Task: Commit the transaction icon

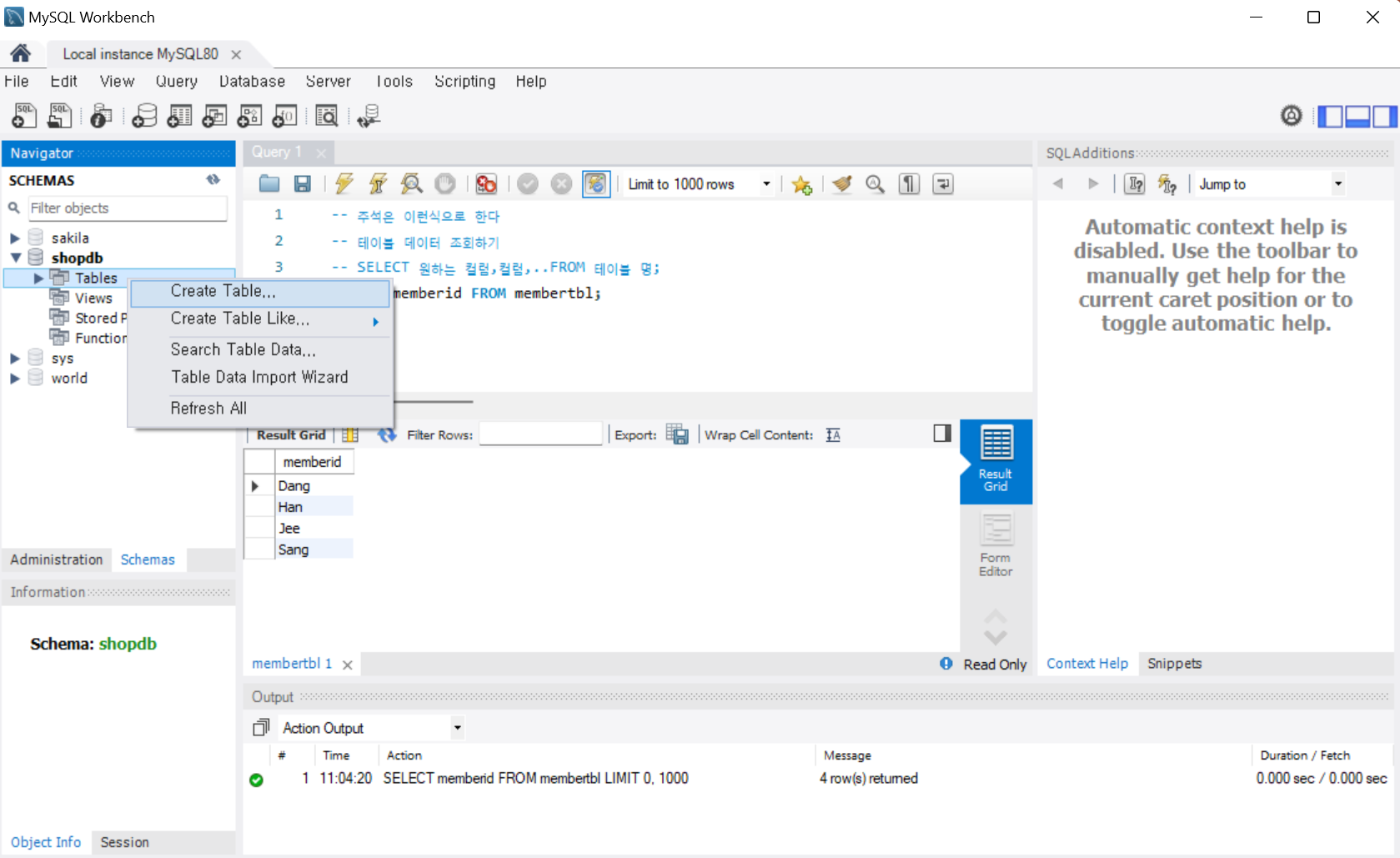Action: coord(528,183)
